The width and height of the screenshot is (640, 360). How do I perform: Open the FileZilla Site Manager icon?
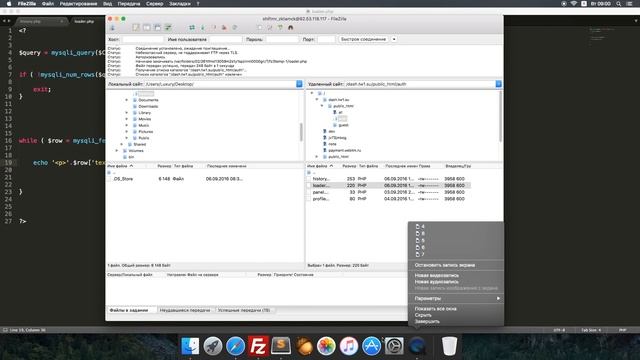coord(113,27)
